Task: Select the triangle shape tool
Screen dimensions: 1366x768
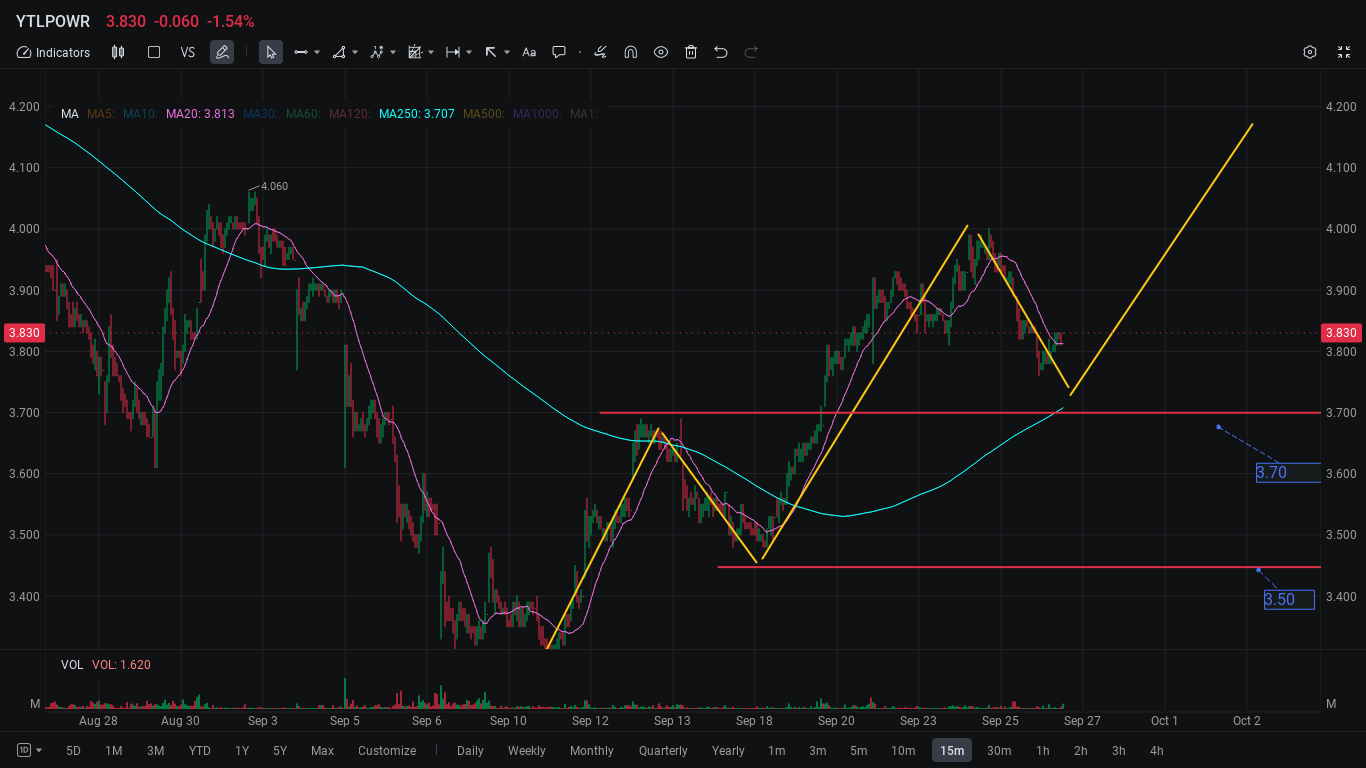Action: 340,52
